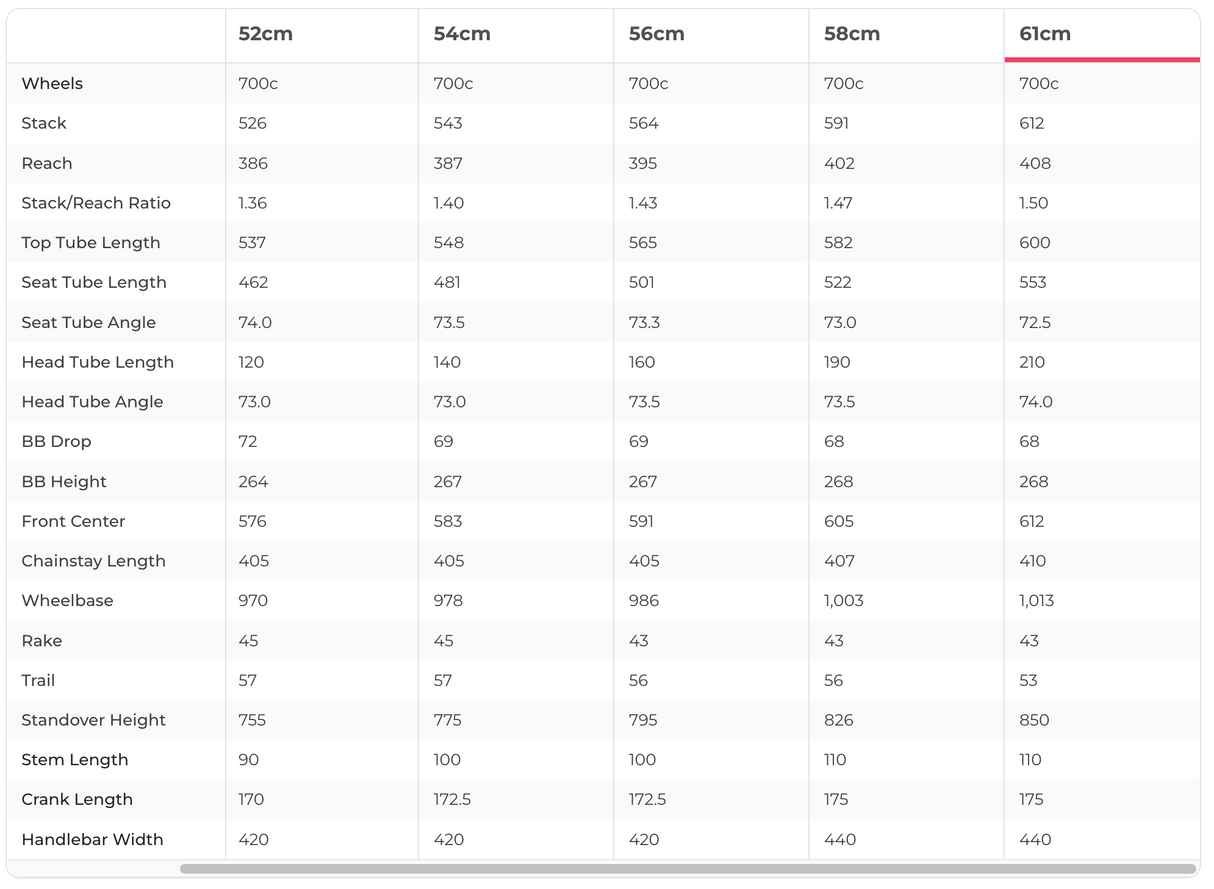1214x889 pixels.
Task: Click the Wheelbase value 1,013 for 61cm
Action: point(1036,601)
